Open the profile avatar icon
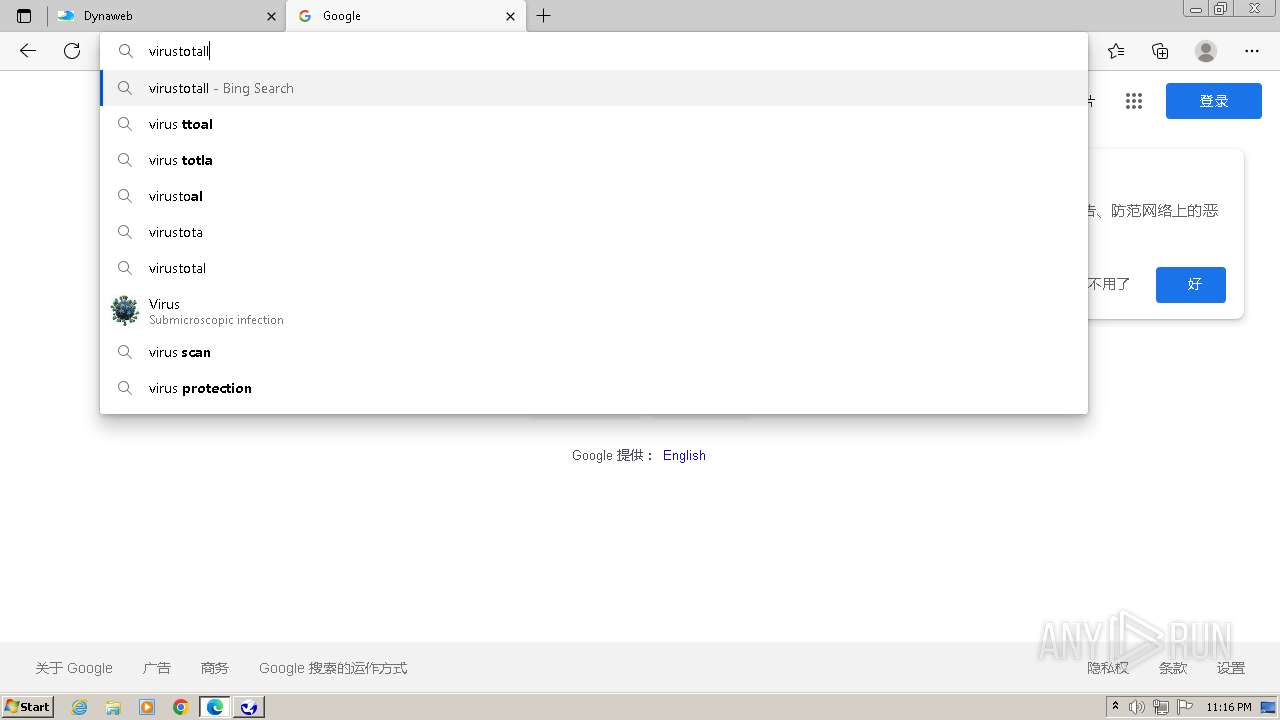1280x720 pixels. tap(1206, 51)
